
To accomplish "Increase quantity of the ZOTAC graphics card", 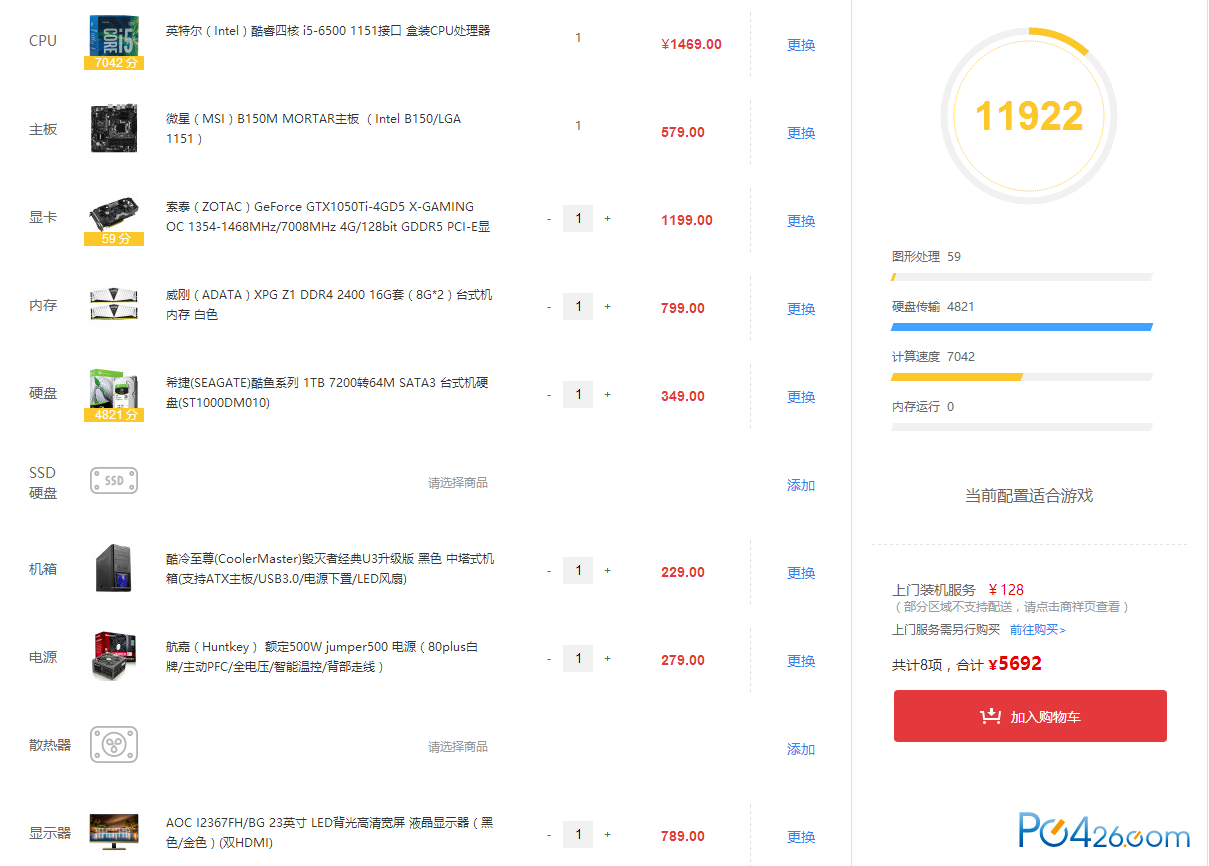I will [607, 219].
